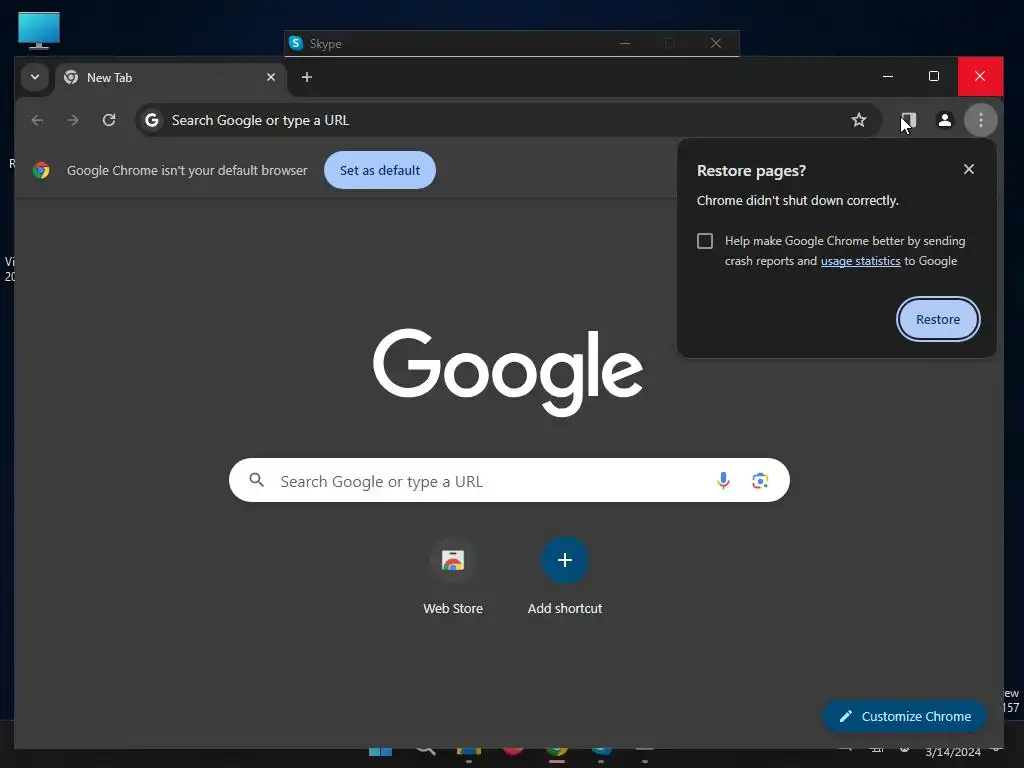
Task: Dismiss the Restore pages dialog
Action: point(968,169)
